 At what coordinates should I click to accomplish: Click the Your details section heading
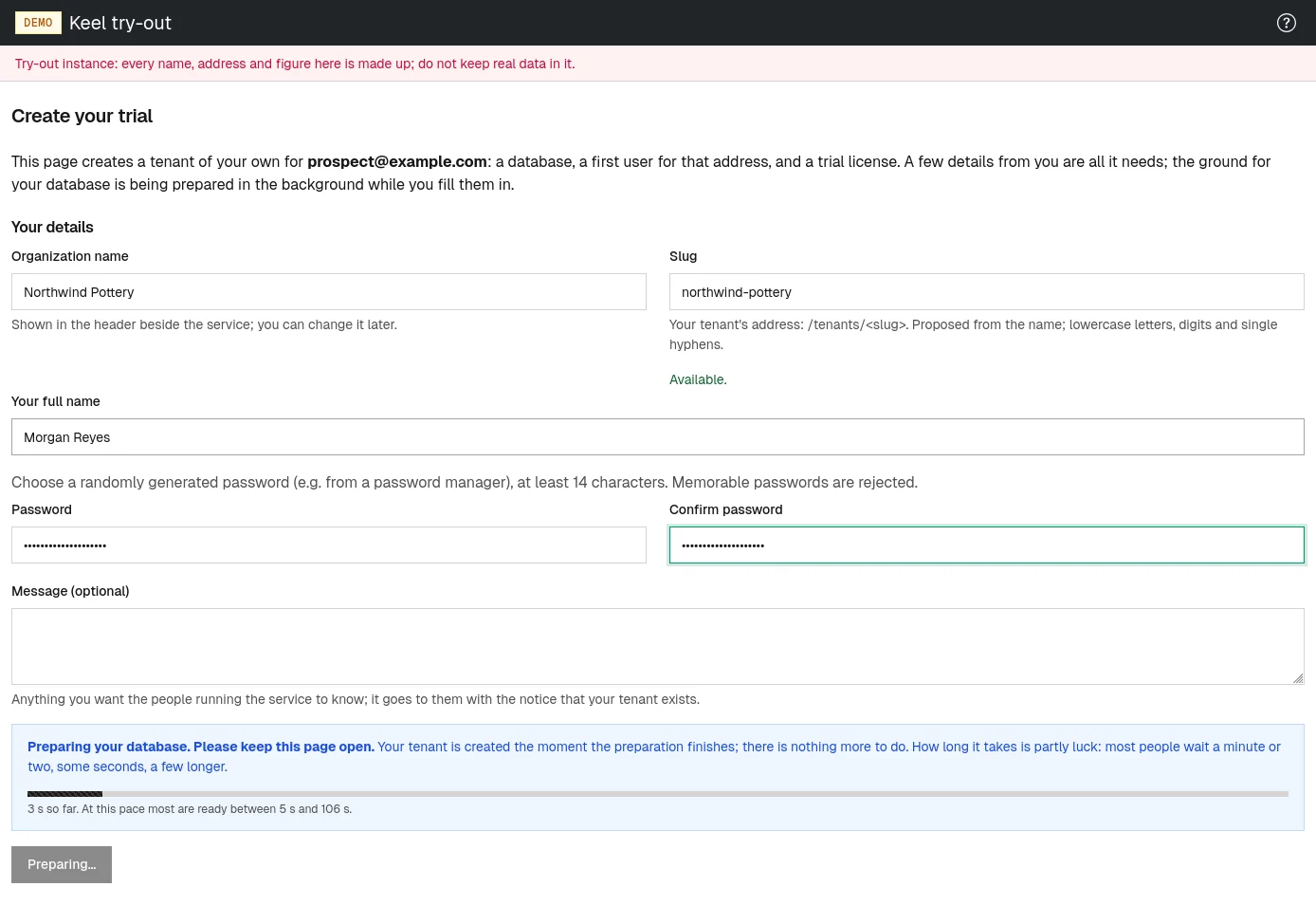(x=52, y=227)
